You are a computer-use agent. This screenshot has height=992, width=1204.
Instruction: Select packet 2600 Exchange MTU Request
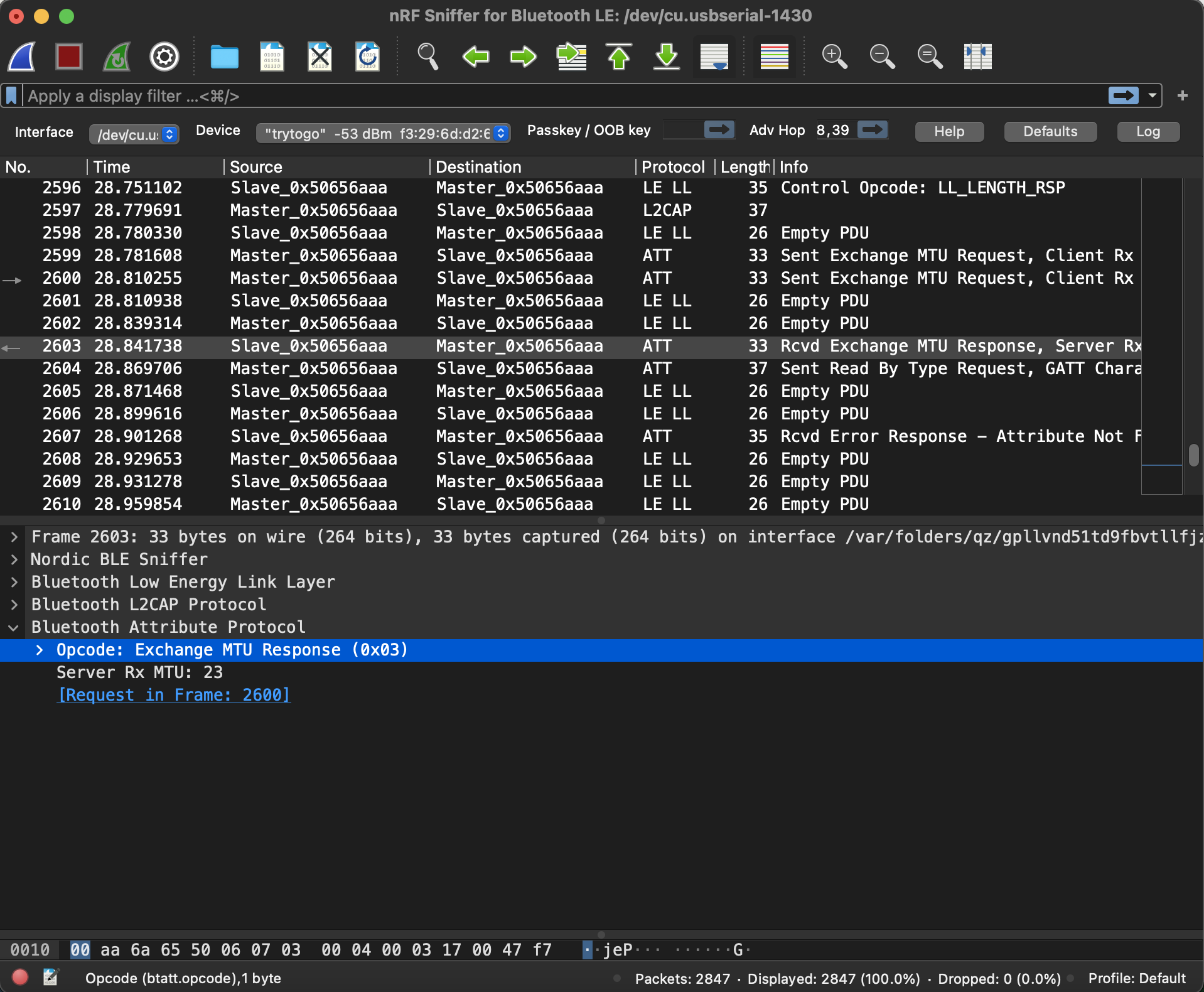click(570, 278)
